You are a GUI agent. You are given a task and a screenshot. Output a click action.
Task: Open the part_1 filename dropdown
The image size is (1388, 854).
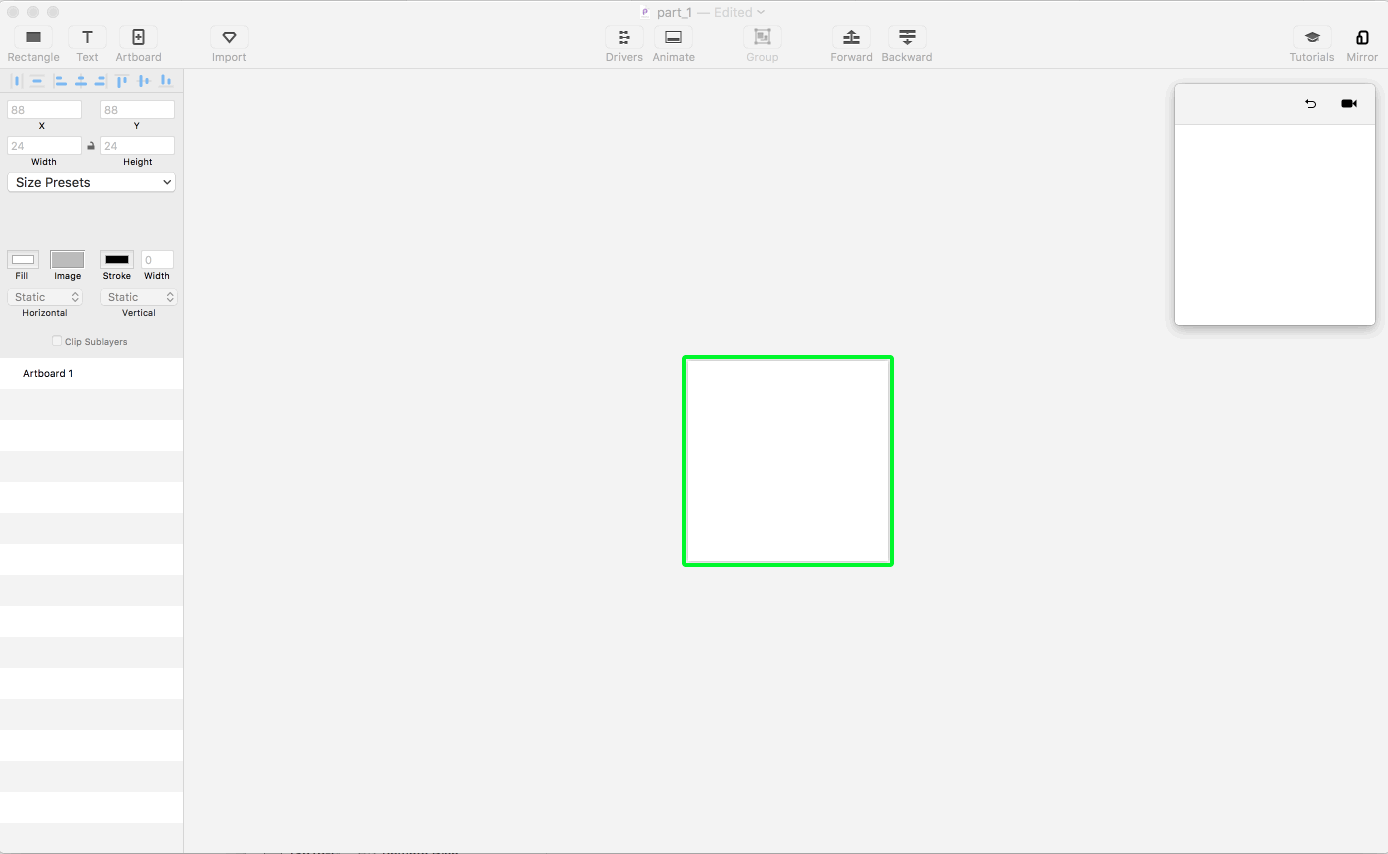coord(762,12)
